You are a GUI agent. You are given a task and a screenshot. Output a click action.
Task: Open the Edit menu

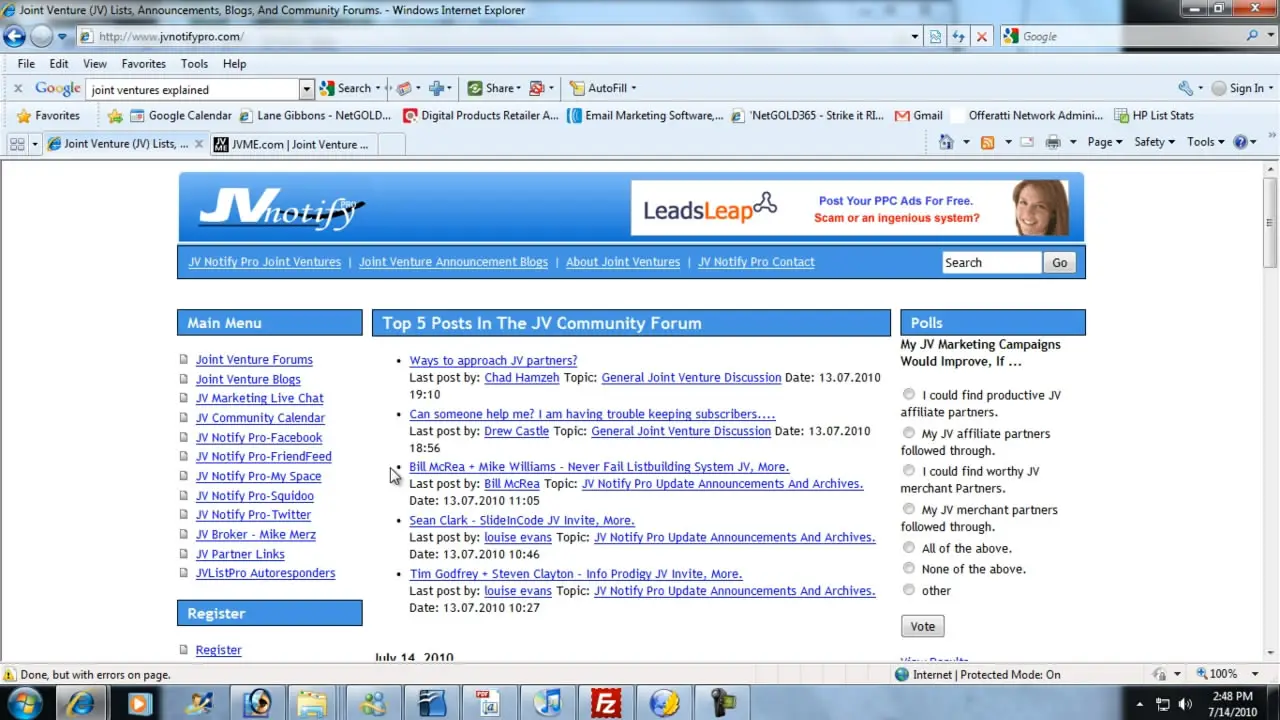(x=59, y=64)
